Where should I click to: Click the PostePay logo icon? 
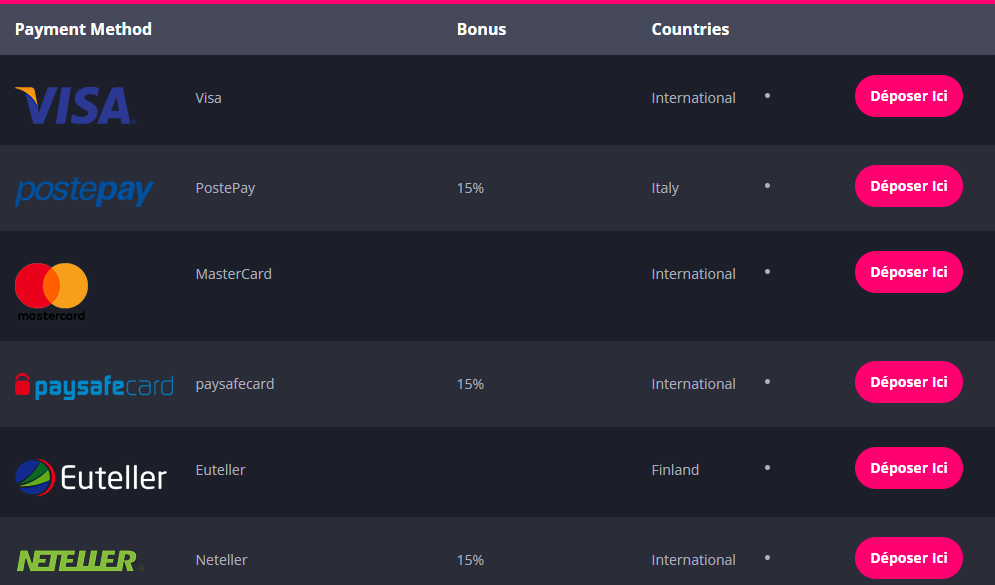(84, 190)
